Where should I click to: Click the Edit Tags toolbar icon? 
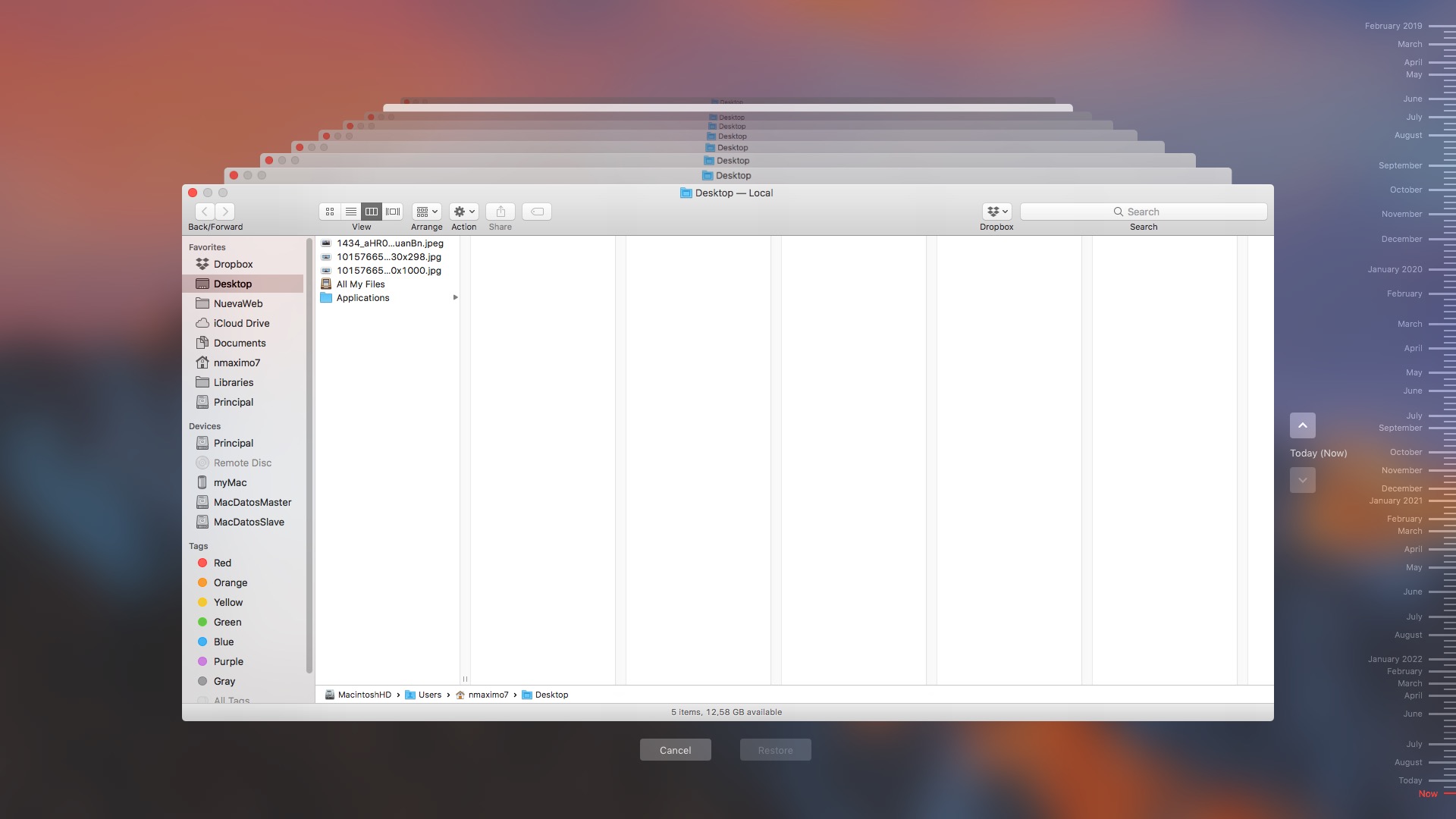click(x=537, y=212)
